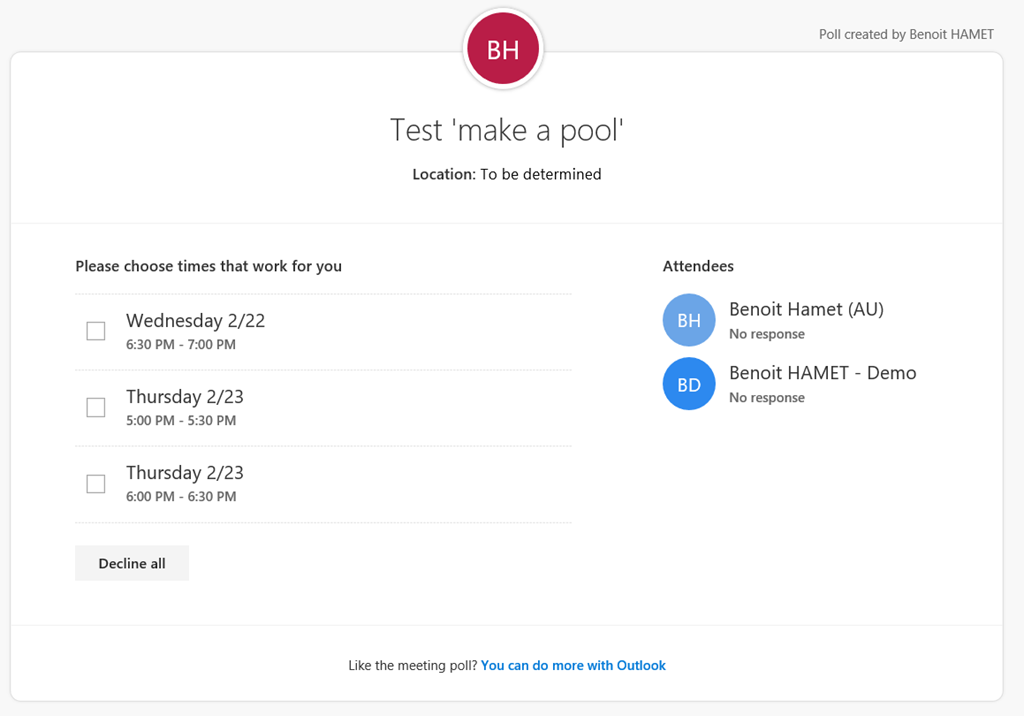
Task: Click the 'Location: To be determined' text
Action: [x=506, y=174]
